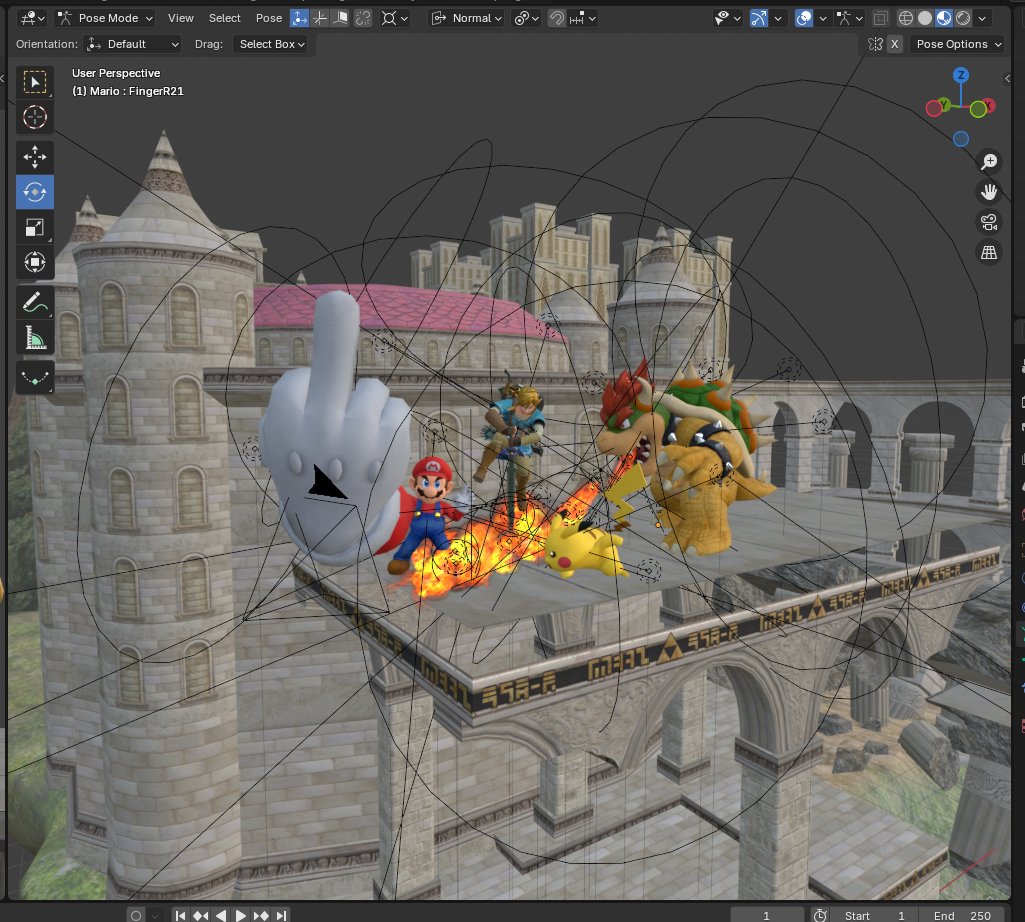1025x922 pixels.
Task: Toggle snapping magnet icon
Action: pyautogui.click(x=556, y=18)
